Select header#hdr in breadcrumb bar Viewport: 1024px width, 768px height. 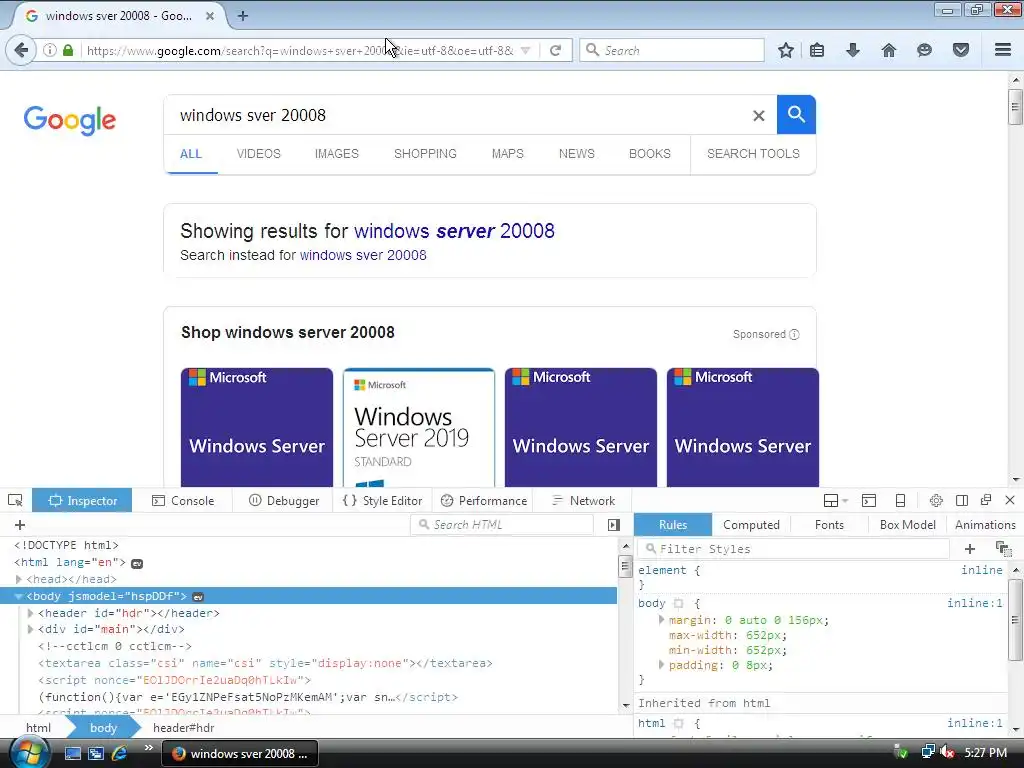(x=184, y=728)
